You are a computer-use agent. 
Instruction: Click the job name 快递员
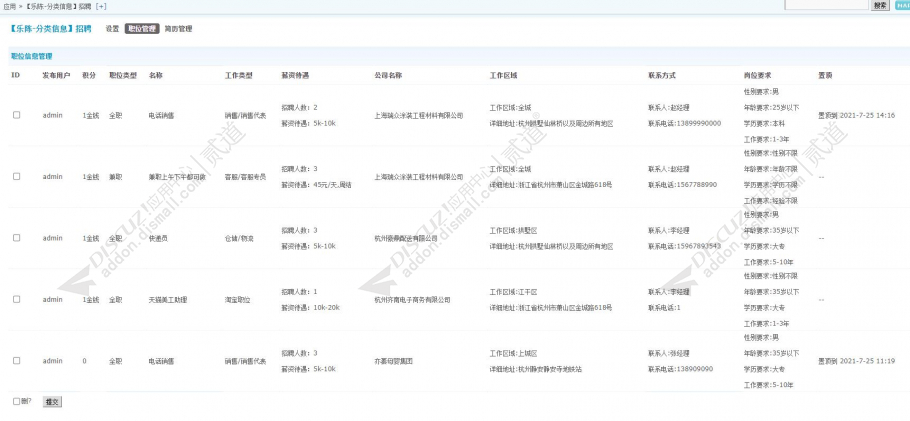tap(159, 238)
